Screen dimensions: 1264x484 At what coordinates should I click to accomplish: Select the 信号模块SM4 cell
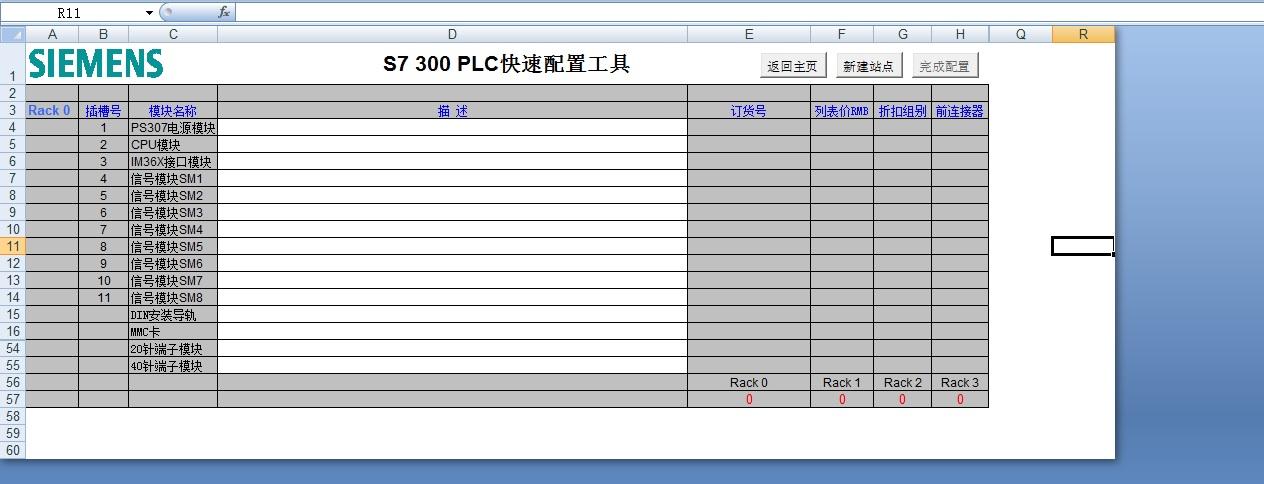[173, 230]
